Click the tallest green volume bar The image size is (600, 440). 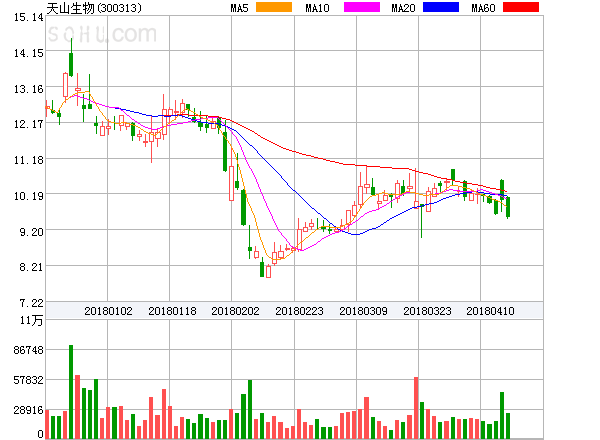[x=71, y=392]
